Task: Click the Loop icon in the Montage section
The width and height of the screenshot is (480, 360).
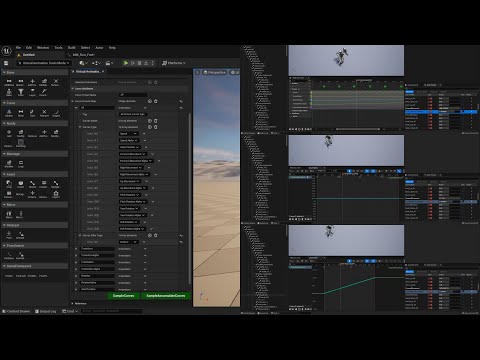Action: click(x=21, y=164)
